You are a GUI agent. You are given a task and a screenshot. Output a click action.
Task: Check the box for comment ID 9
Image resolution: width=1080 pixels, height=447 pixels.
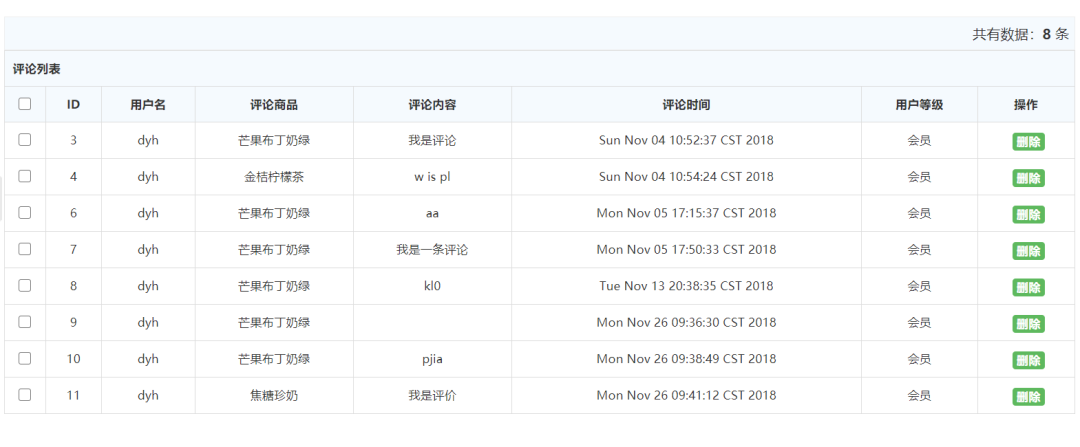pos(25,322)
